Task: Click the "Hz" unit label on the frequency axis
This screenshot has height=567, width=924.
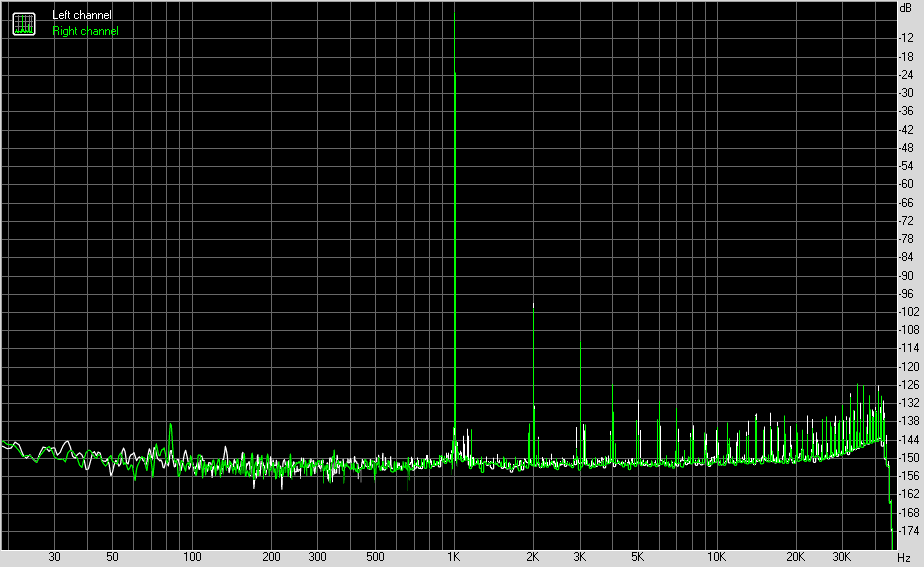Action: coord(904,557)
